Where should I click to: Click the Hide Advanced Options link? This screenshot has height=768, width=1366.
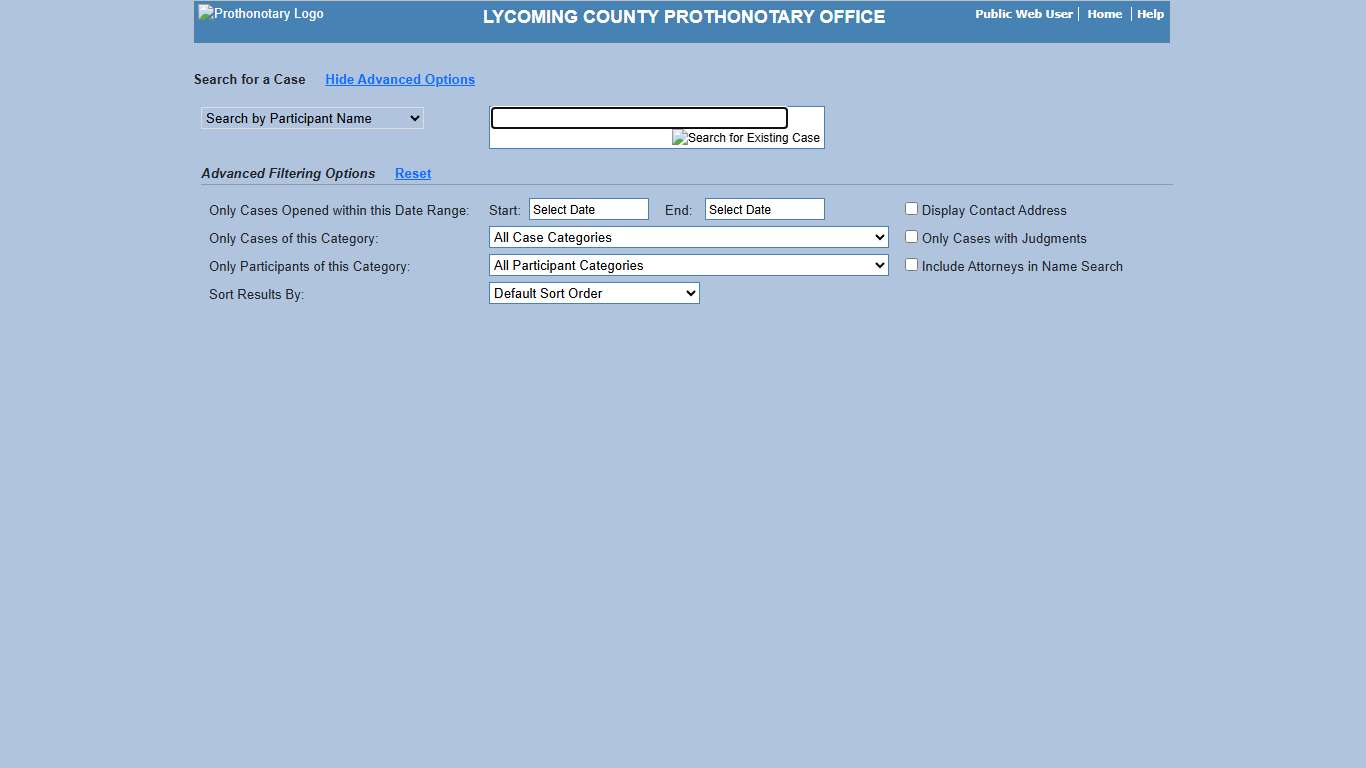(400, 80)
